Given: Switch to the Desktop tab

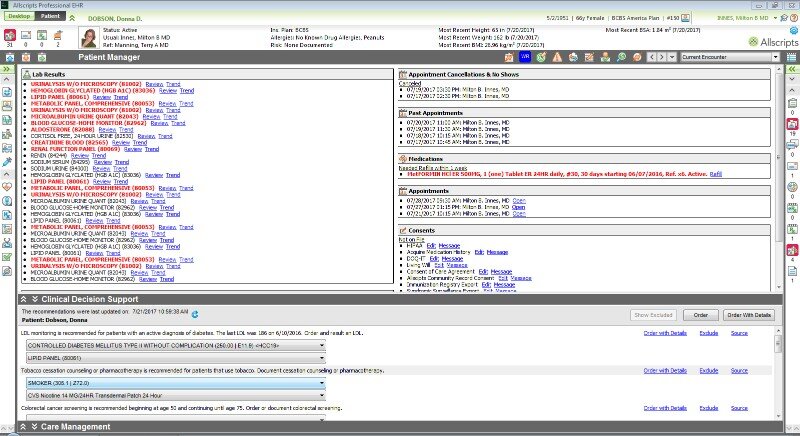Looking at the screenshot, I should [20, 18].
